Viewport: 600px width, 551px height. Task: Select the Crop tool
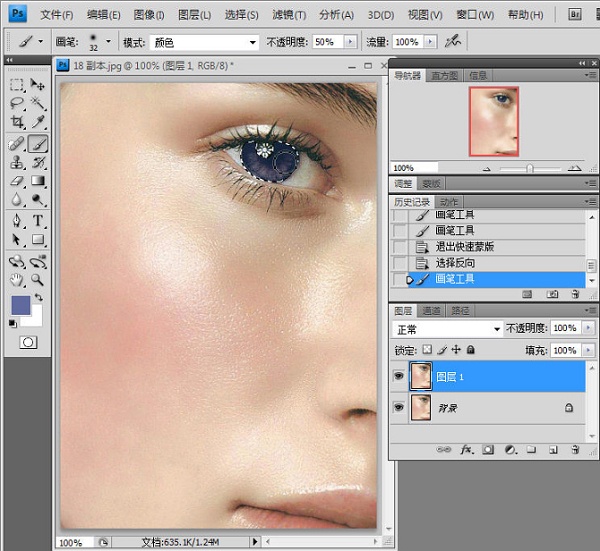click(16, 122)
